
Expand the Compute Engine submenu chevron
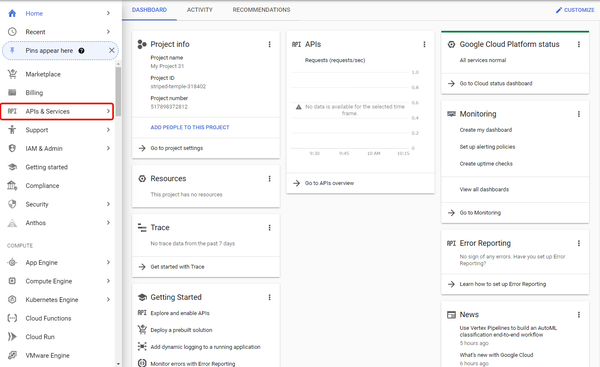click(x=108, y=281)
